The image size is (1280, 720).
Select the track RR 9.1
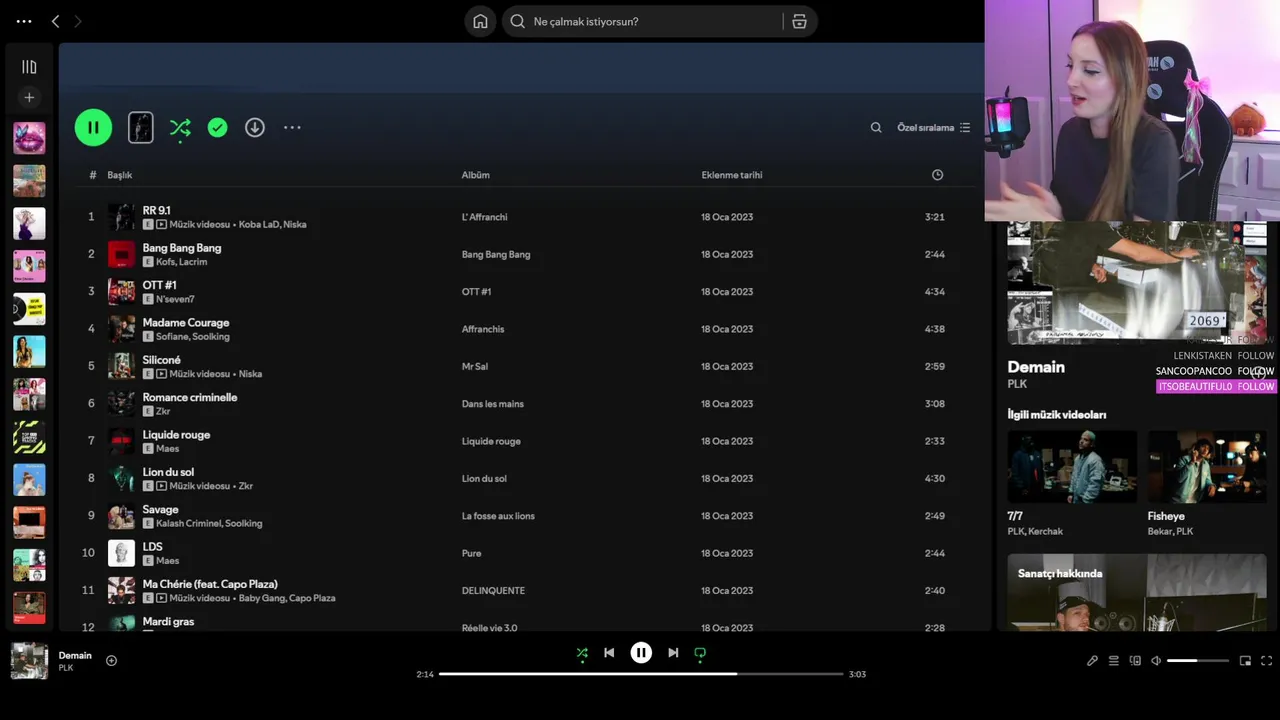pyautogui.click(x=157, y=210)
